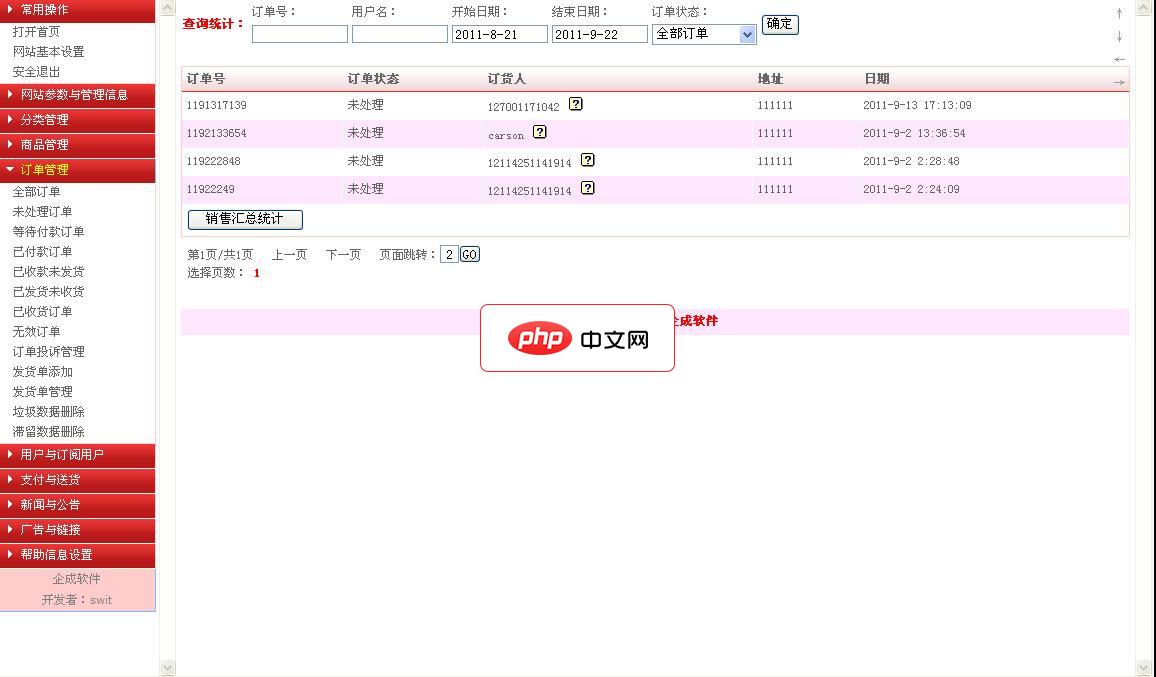The width and height of the screenshot is (1156, 677).
Task: Click the php 中文网 logo
Action: (x=577, y=339)
